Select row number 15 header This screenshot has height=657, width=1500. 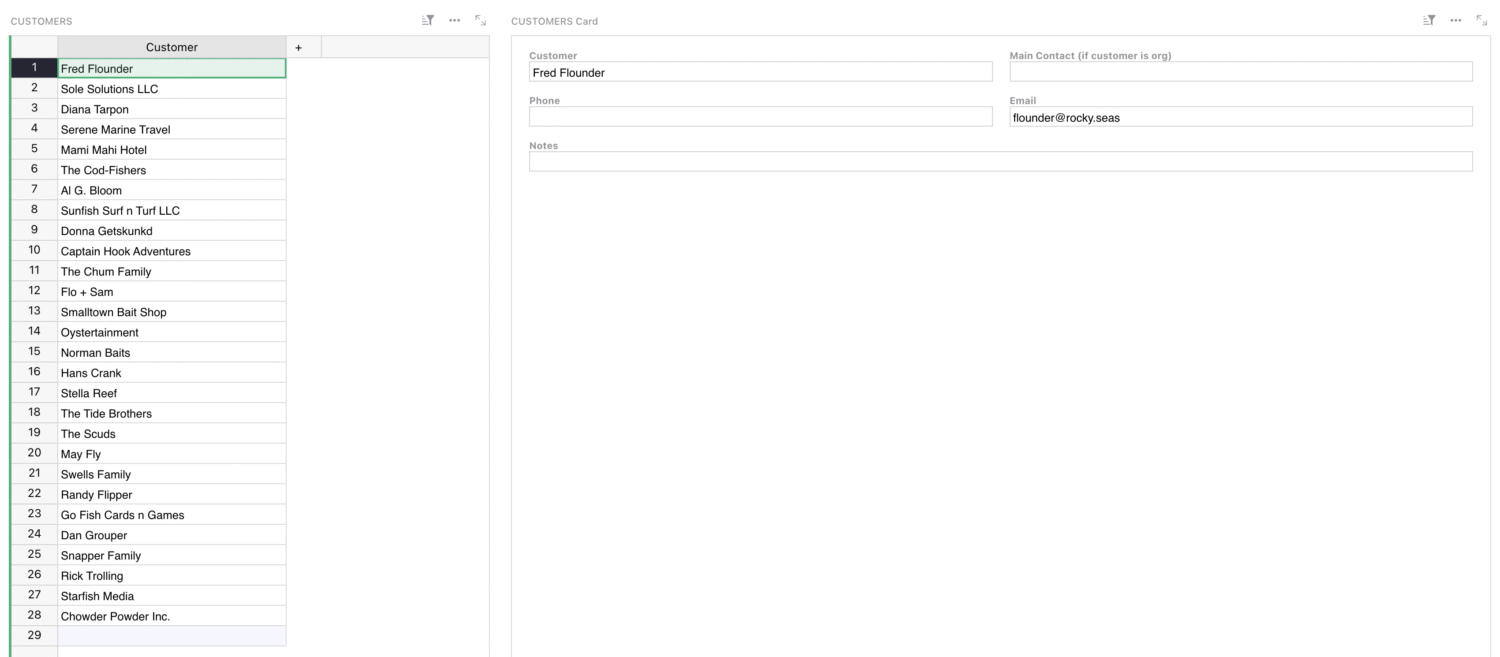coord(34,352)
